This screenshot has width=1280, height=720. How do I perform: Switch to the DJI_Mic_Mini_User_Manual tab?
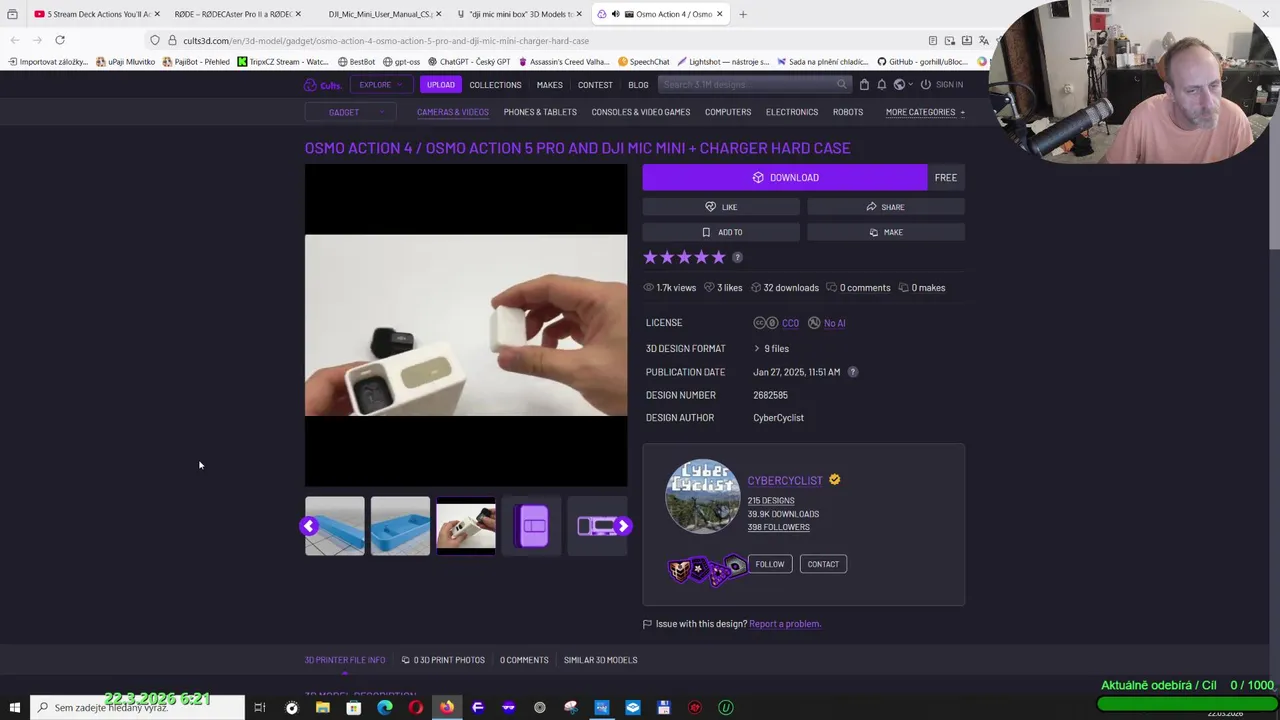click(380, 14)
